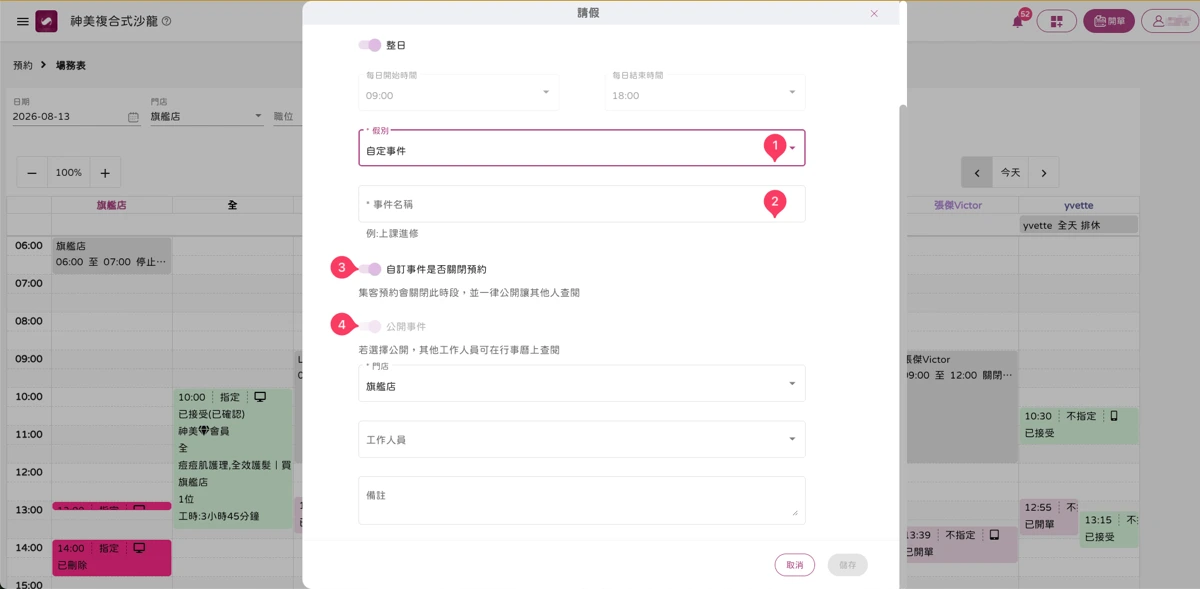
Task: Open the notification bell with 52 badge
Action: [x=1018, y=21]
